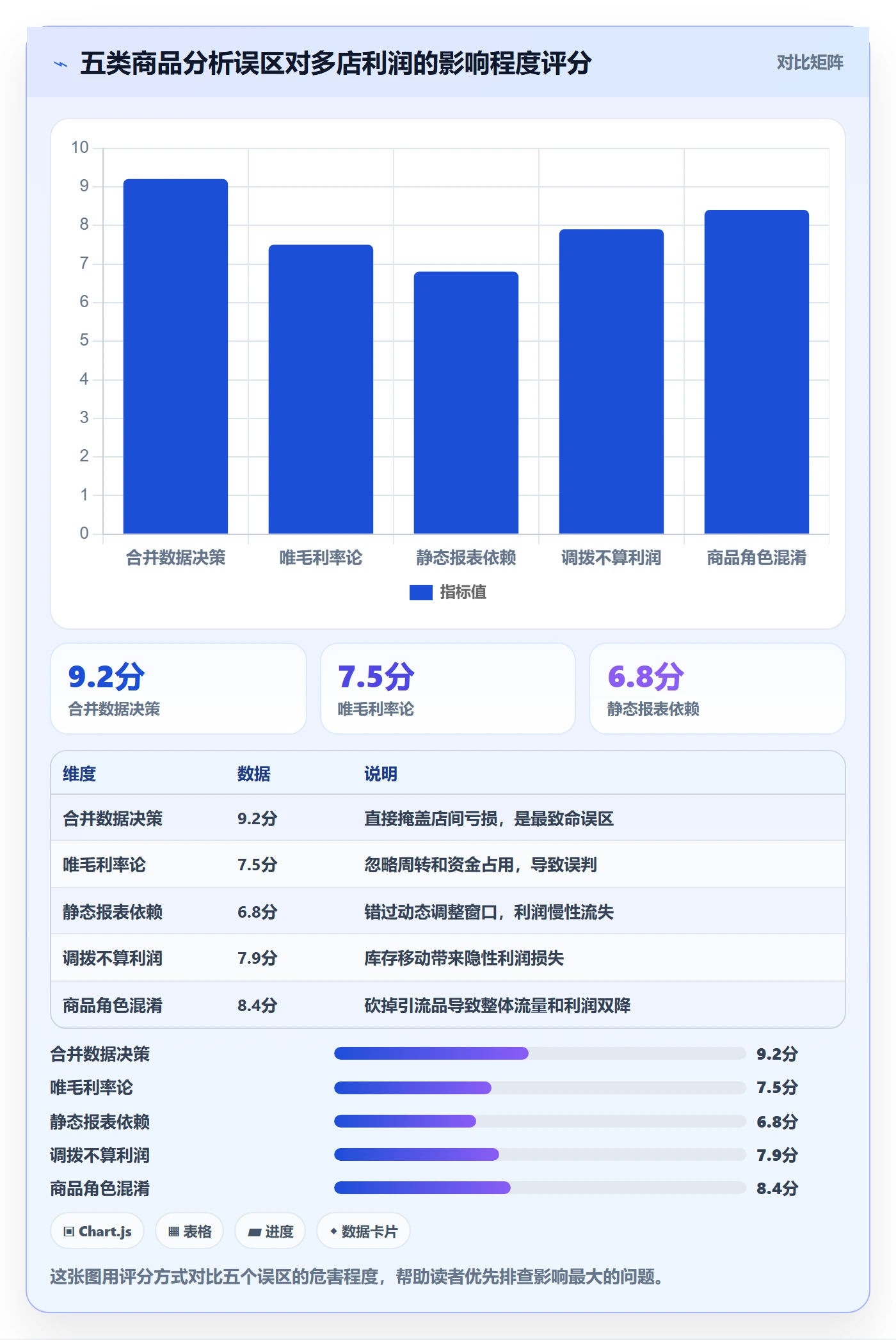Click the lightning icon beside the title
Screen dimensions: 896x1340
(61, 64)
